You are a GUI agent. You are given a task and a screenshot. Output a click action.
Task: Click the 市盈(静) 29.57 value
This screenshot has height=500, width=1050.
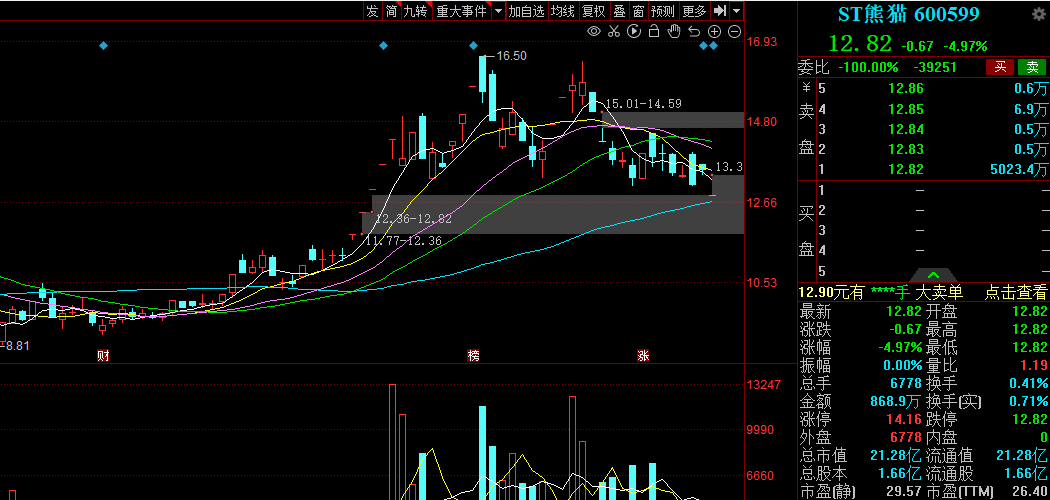[905, 493]
